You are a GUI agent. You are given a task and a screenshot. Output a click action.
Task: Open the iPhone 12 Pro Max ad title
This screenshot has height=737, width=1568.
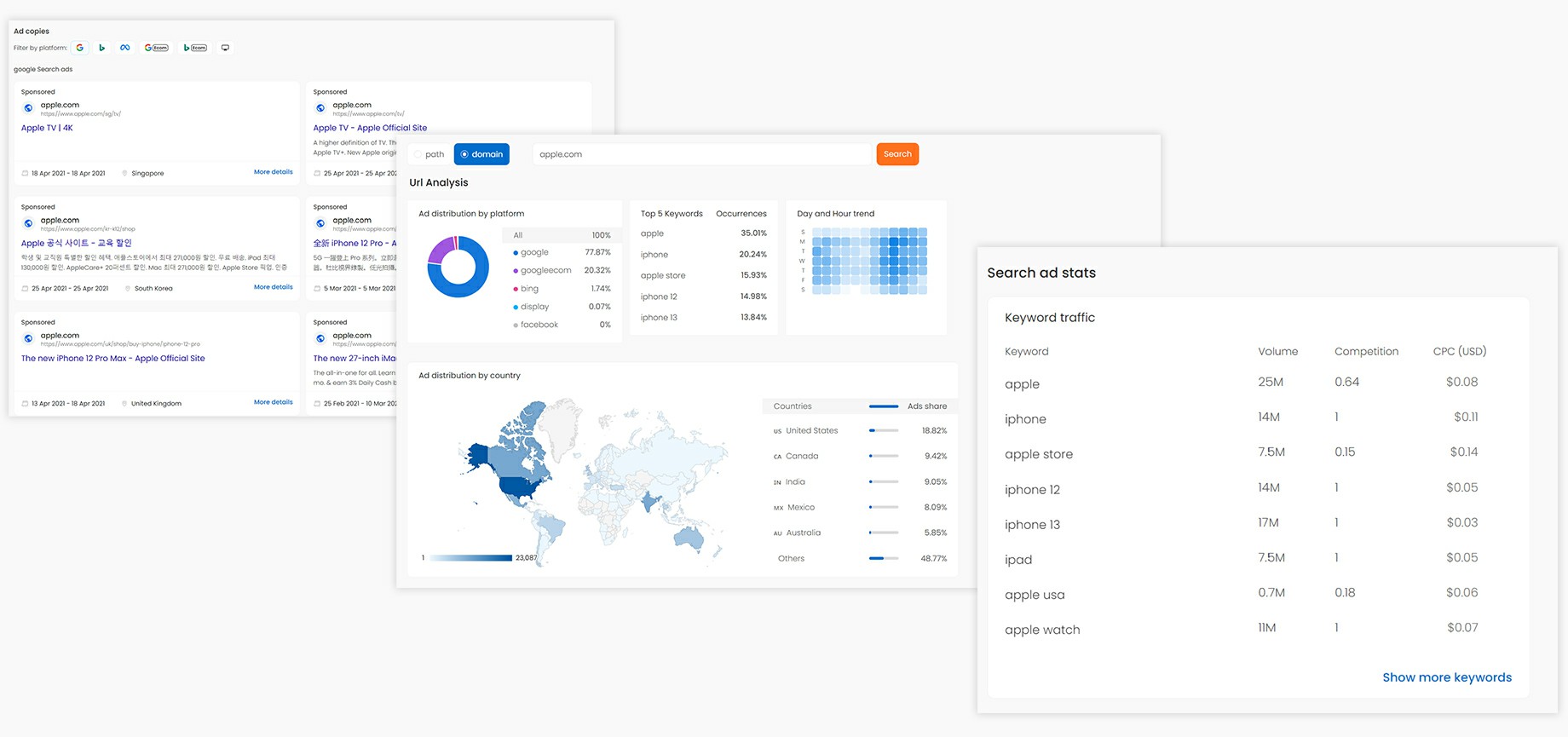(113, 359)
